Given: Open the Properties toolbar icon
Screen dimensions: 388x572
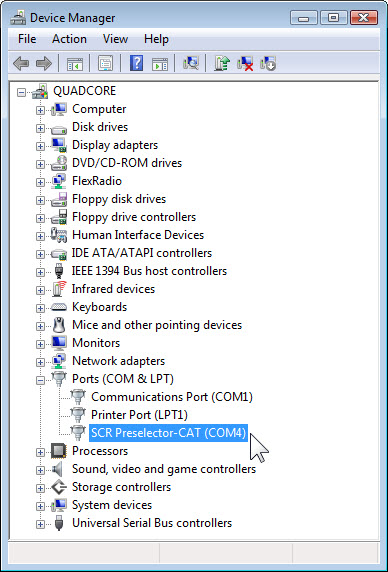Looking at the screenshot, I should point(105,64).
